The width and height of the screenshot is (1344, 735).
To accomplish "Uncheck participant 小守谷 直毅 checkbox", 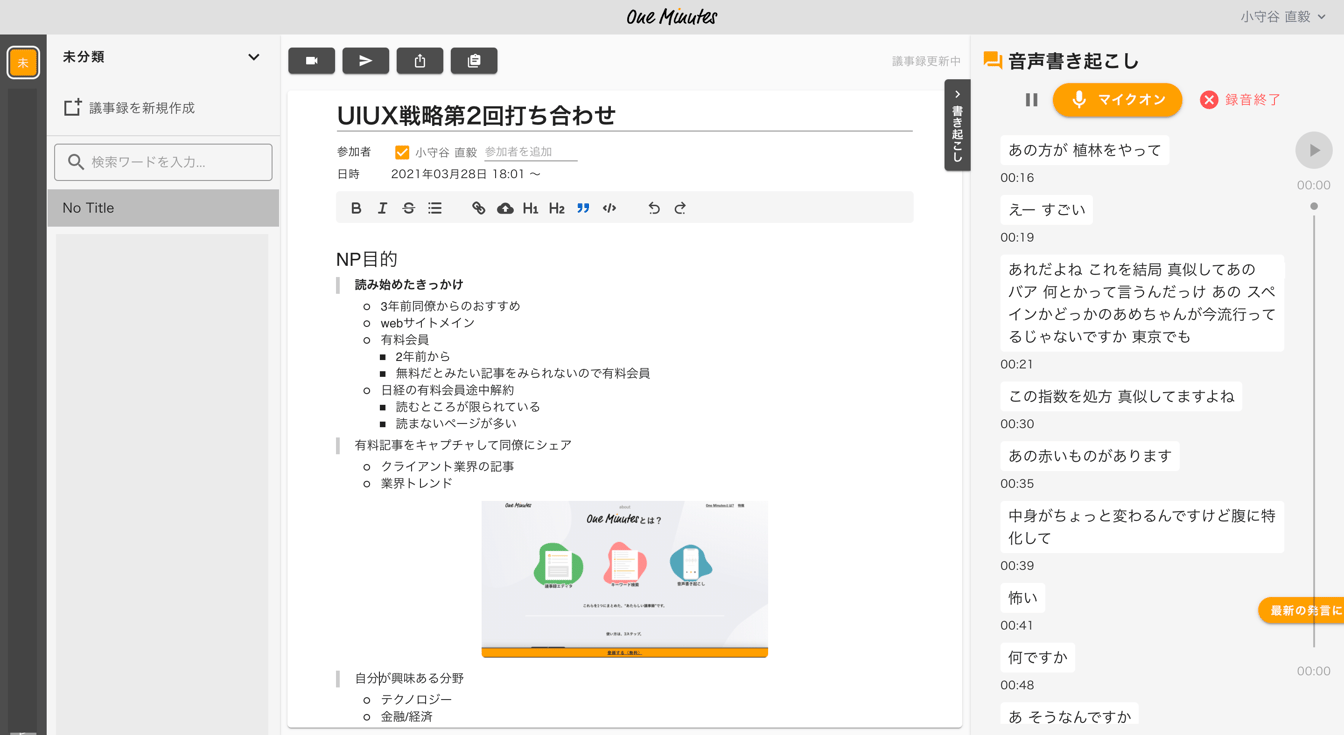I will click(x=402, y=153).
